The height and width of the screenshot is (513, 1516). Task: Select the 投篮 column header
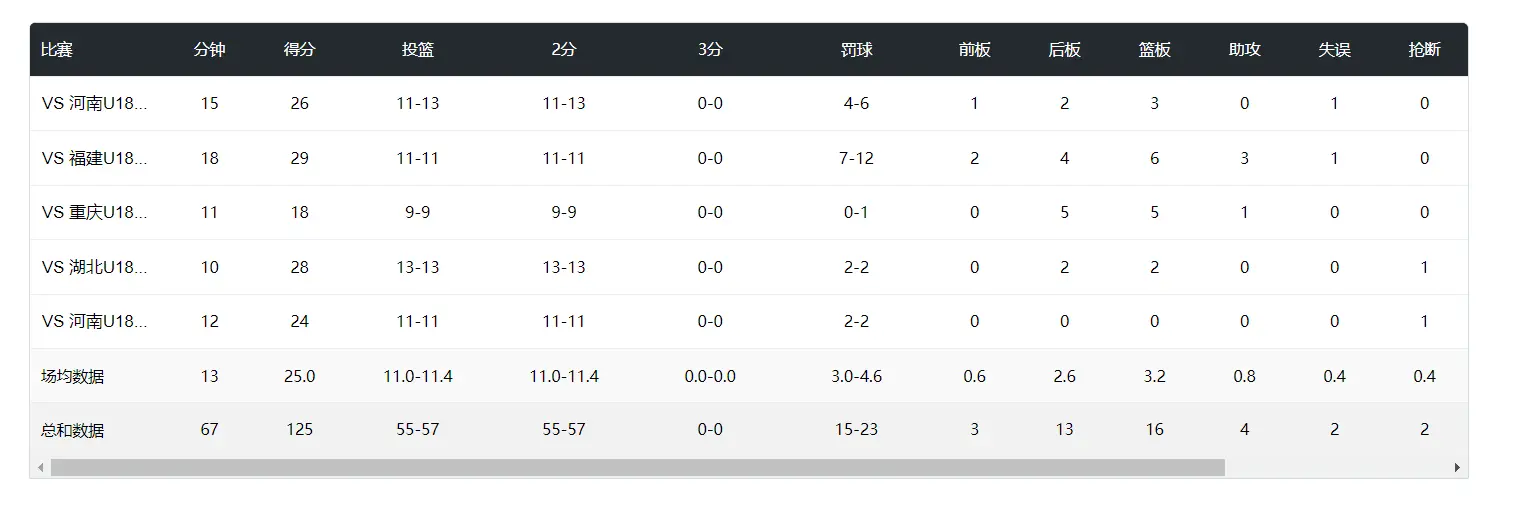coord(418,50)
